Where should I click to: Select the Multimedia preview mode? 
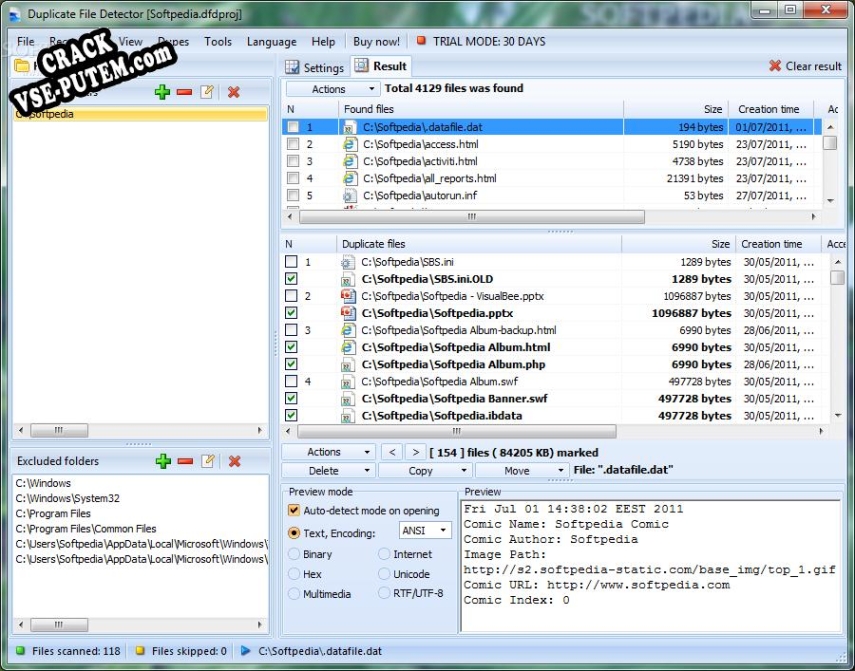point(294,594)
